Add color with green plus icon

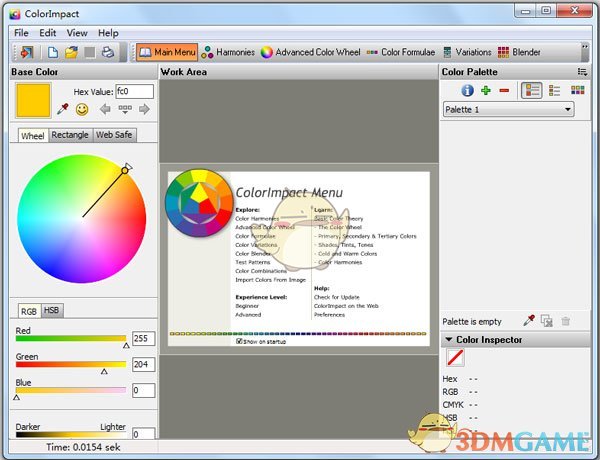(486, 90)
